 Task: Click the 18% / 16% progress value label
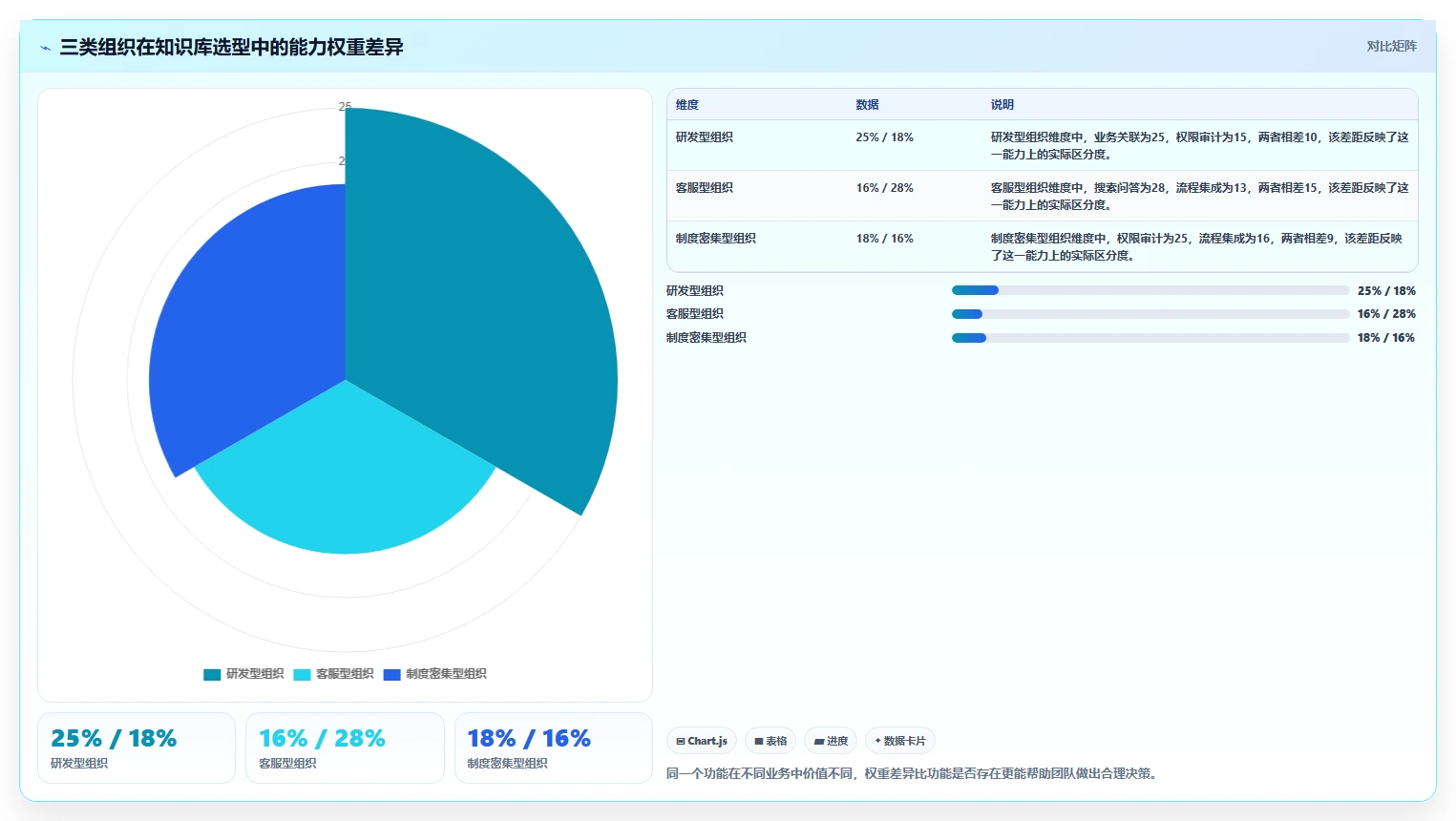pyautogui.click(x=1386, y=338)
